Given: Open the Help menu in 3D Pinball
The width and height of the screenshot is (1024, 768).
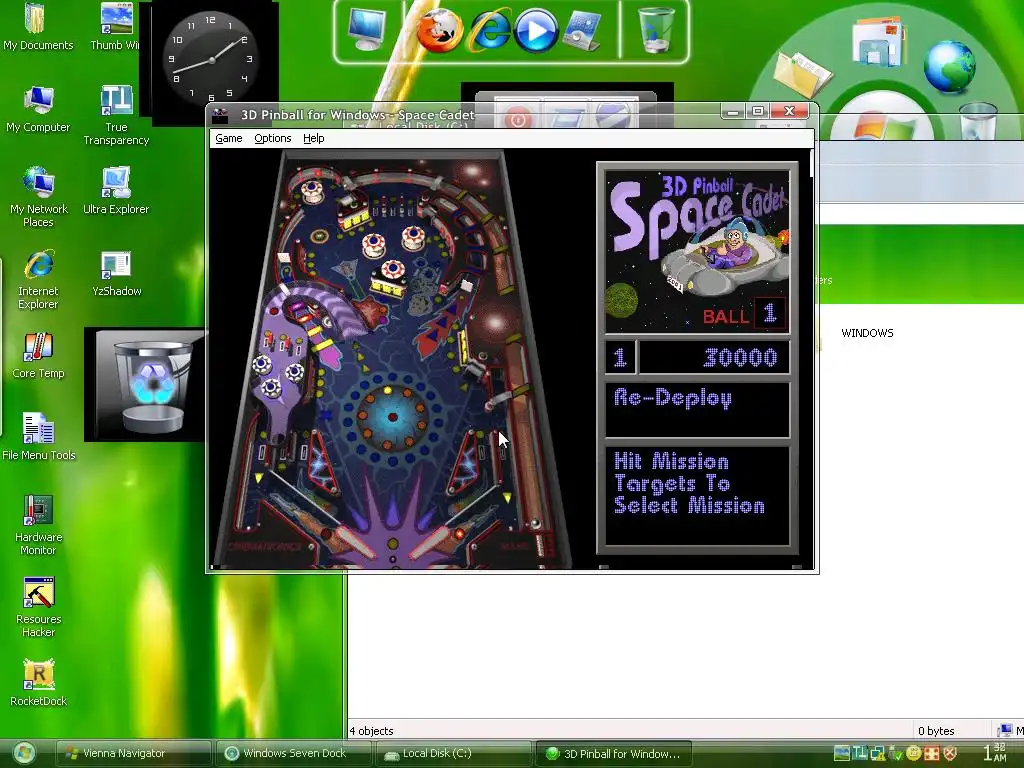Looking at the screenshot, I should (313, 138).
